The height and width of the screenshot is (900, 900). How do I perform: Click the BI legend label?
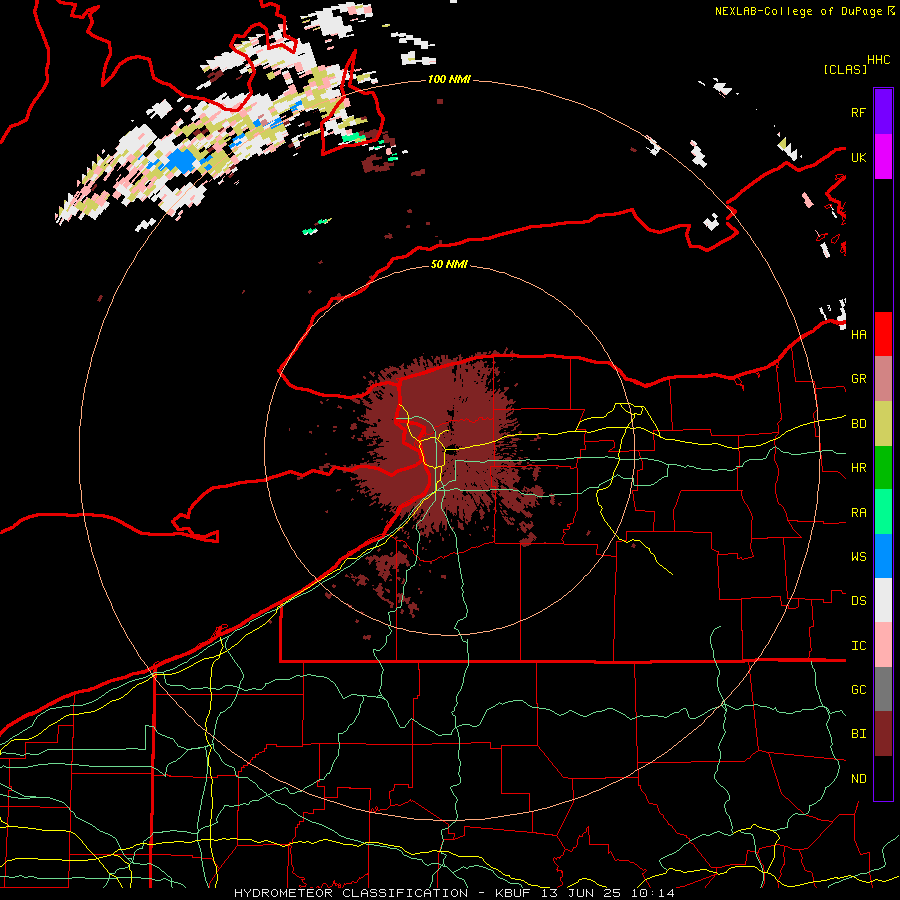coord(858,734)
